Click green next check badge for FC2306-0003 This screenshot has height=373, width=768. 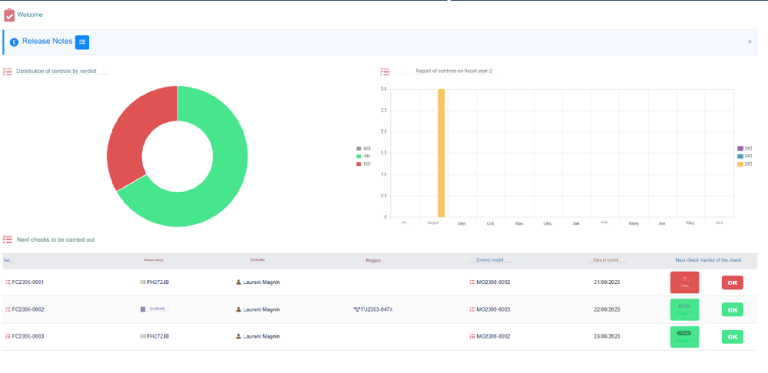684,337
